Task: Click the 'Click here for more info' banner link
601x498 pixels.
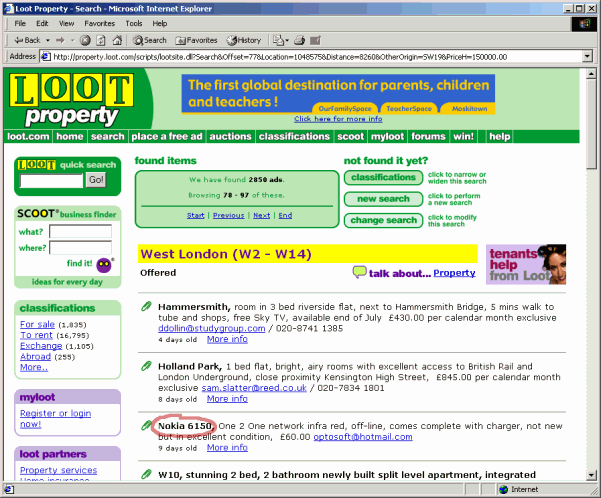Action: pos(338,119)
